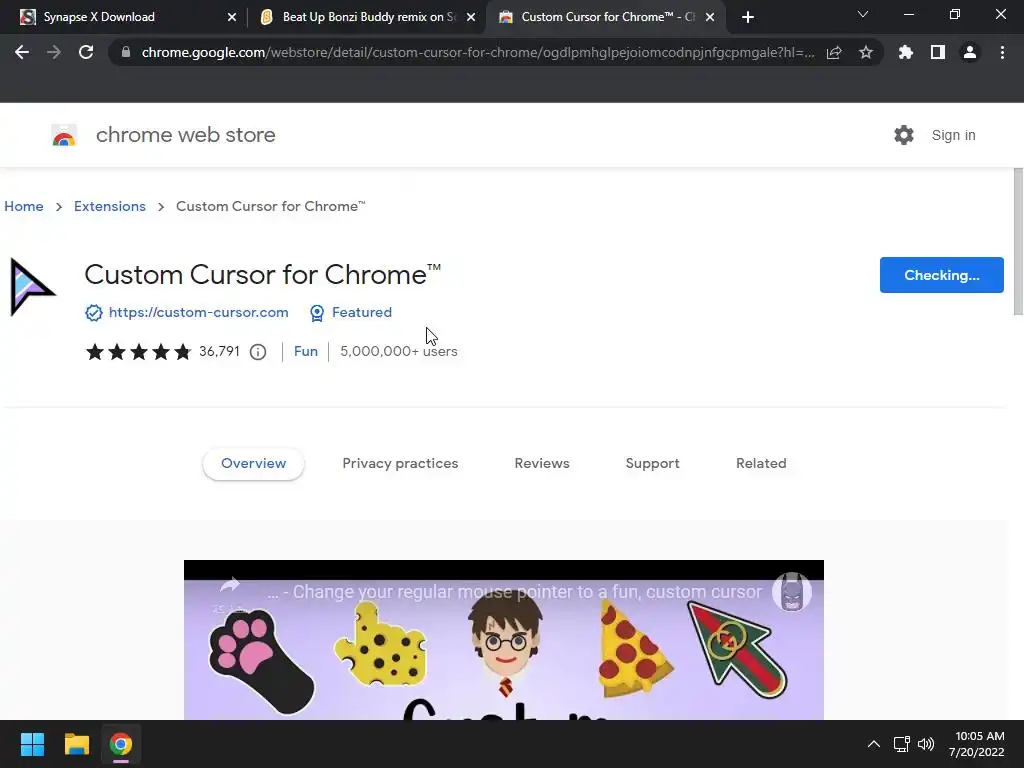Image resolution: width=1024 pixels, height=768 pixels.
Task: Open https://custom-cursor.com website link
Action: (199, 312)
